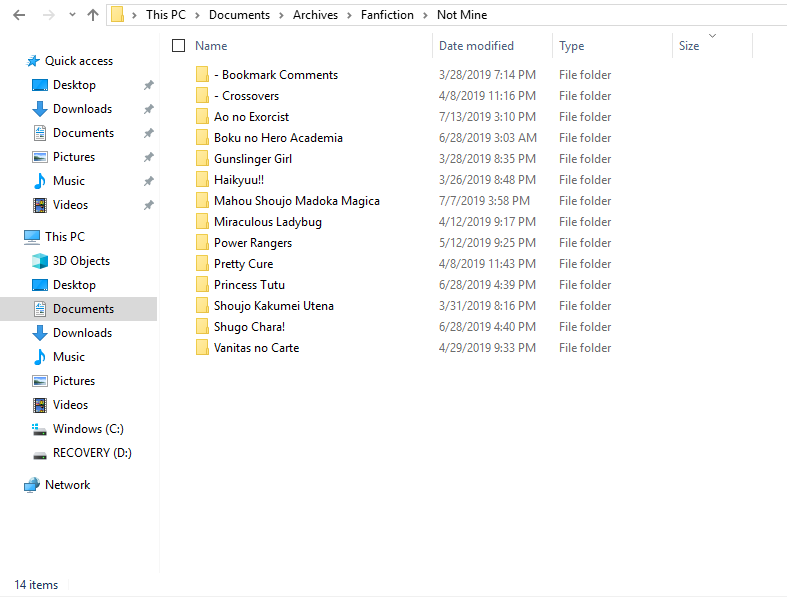787x597 pixels.
Task: Select highlighted Documents under This PC
Action: [x=78, y=309]
